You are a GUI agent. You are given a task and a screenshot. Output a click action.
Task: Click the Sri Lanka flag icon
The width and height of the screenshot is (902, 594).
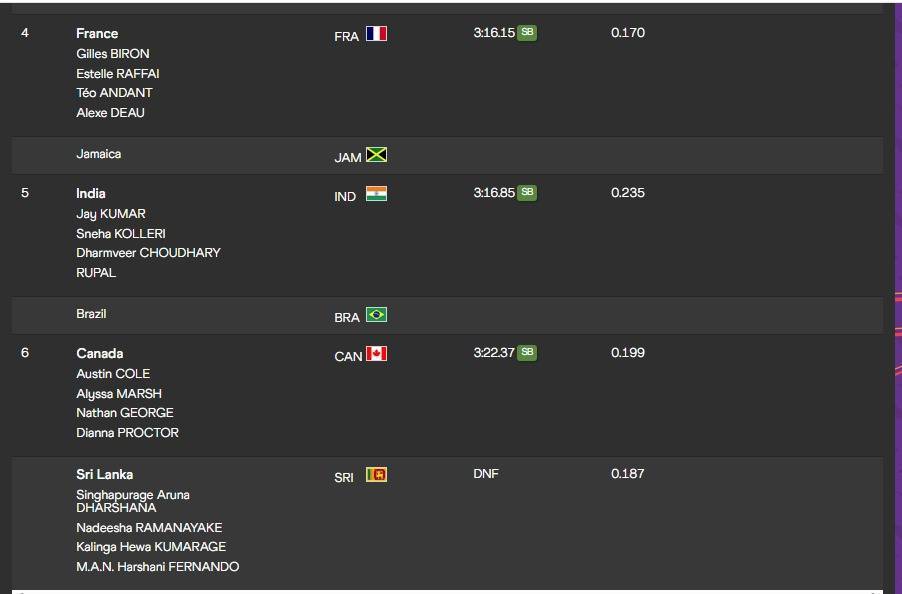pyautogui.click(x=376, y=474)
